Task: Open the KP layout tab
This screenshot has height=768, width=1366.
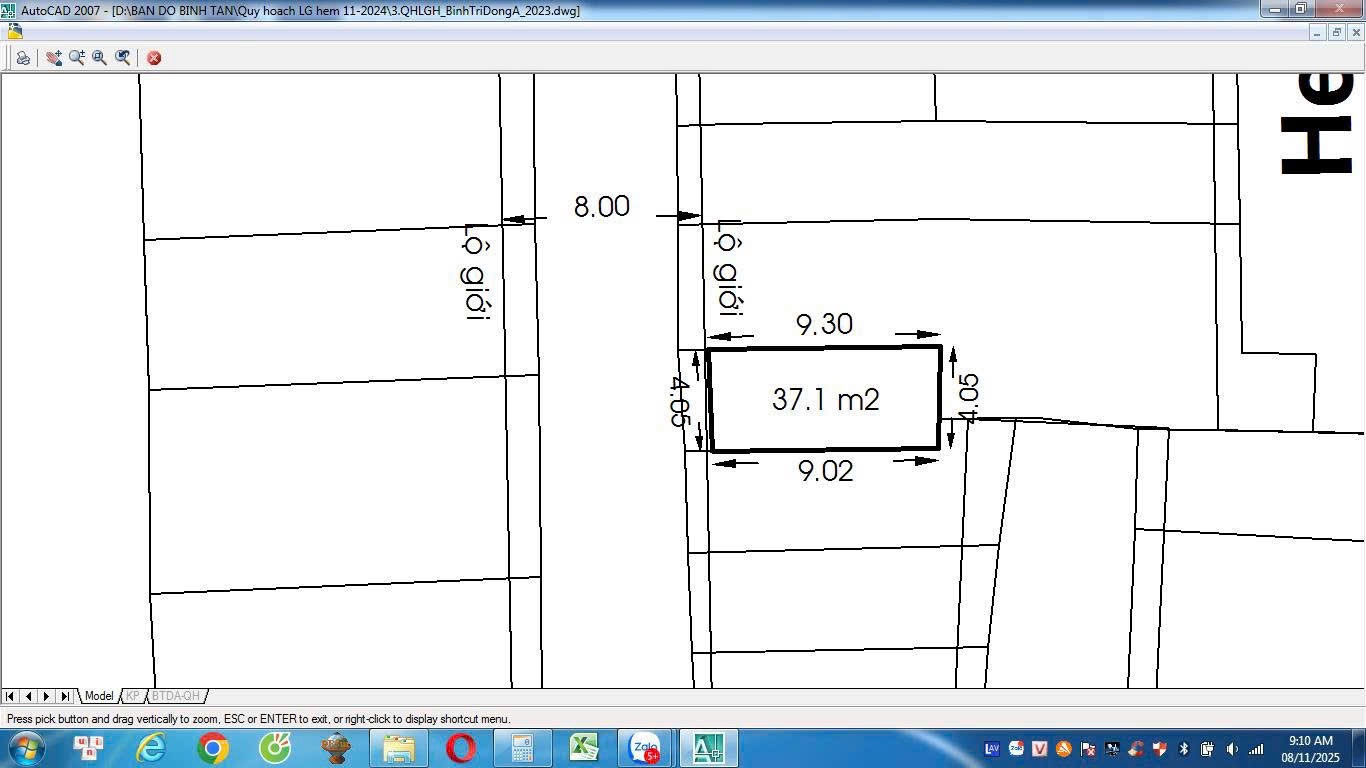Action: pos(132,696)
